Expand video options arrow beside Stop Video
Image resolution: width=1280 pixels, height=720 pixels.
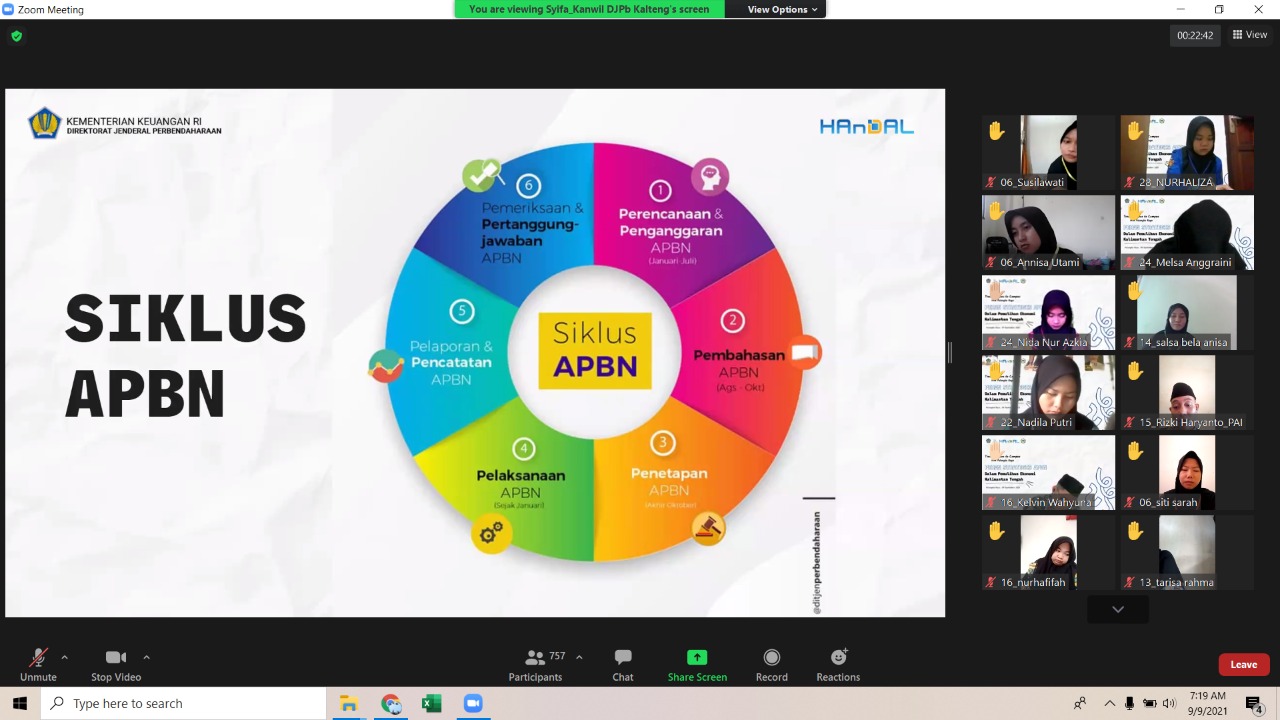[x=146, y=657]
